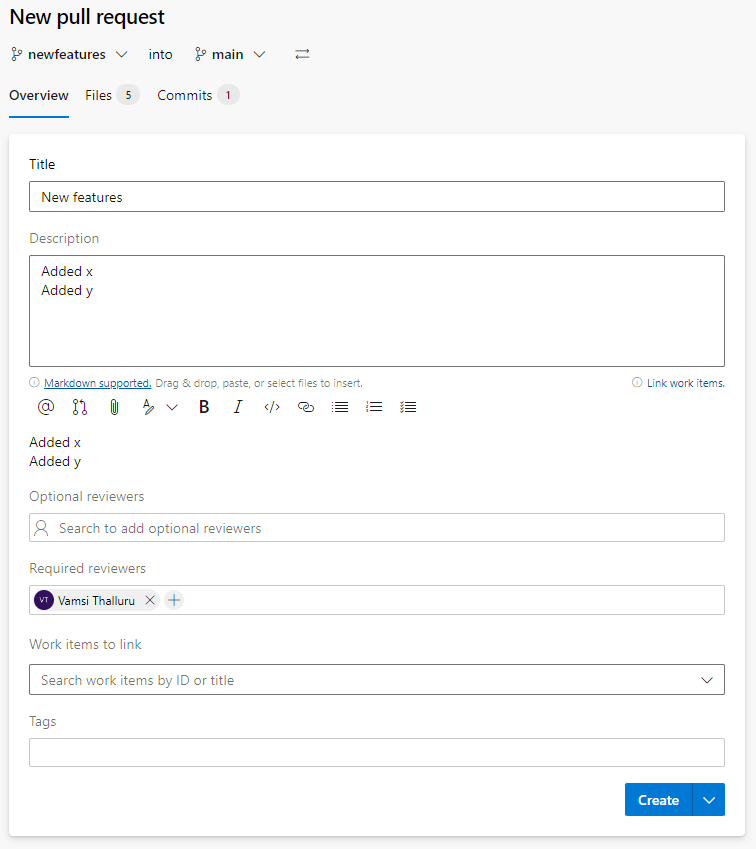Viewport: 756px width, 849px height.
Task: Insert a numbered list
Action: pos(374,407)
